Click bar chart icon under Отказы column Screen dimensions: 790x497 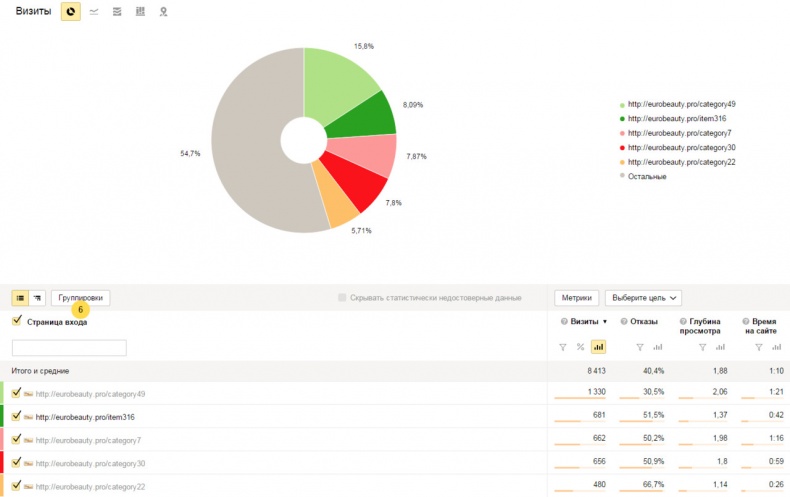[658, 347]
